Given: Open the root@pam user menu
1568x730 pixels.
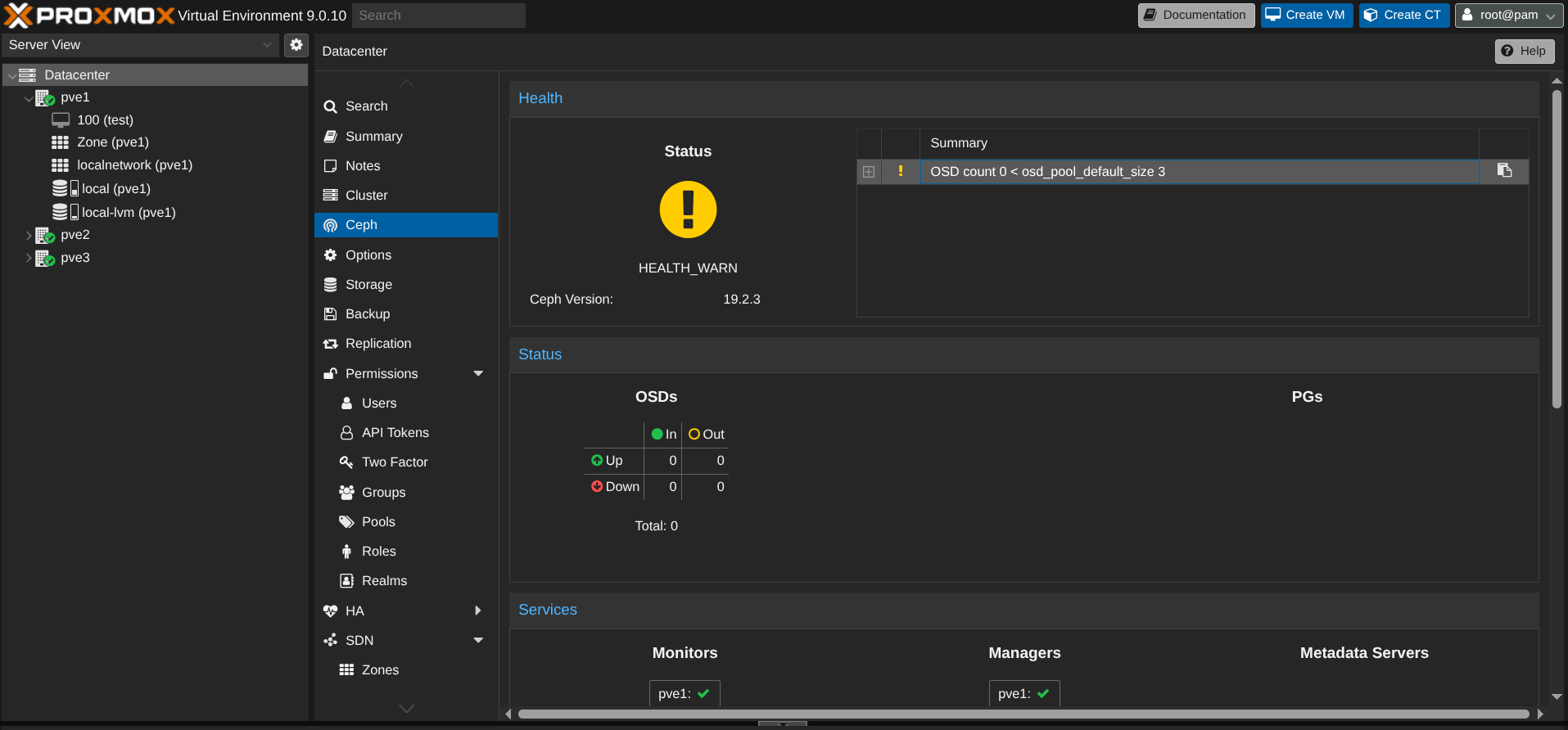Looking at the screenshot, I should click(x=1508, y=15).
